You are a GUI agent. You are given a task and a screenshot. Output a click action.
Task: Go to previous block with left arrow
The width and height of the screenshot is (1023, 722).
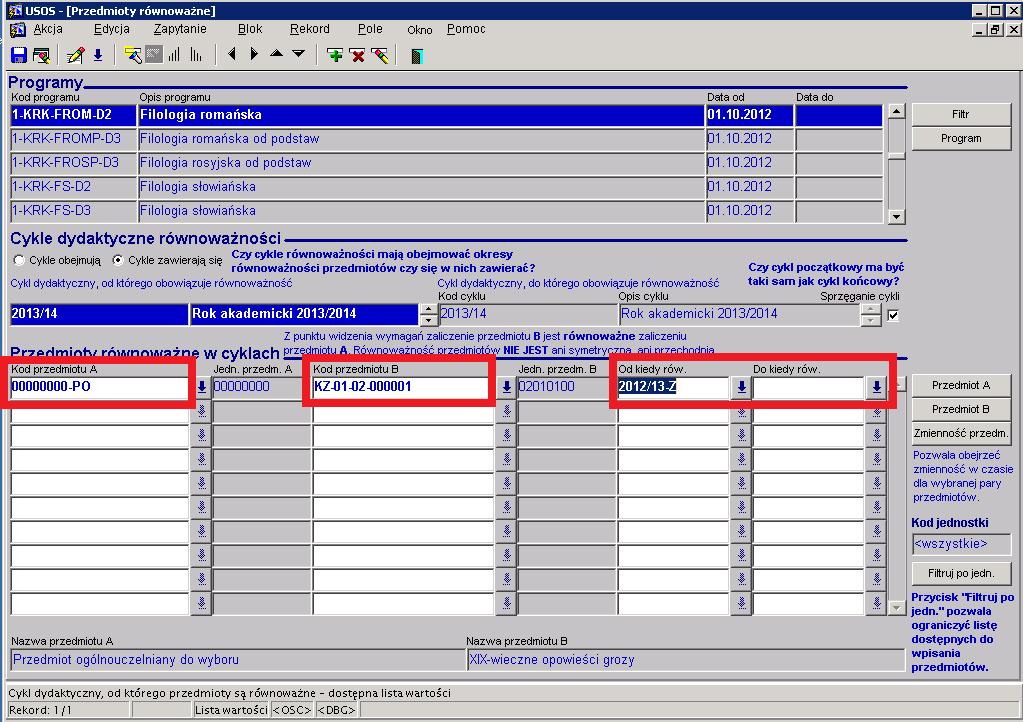[x=232, y=55]
